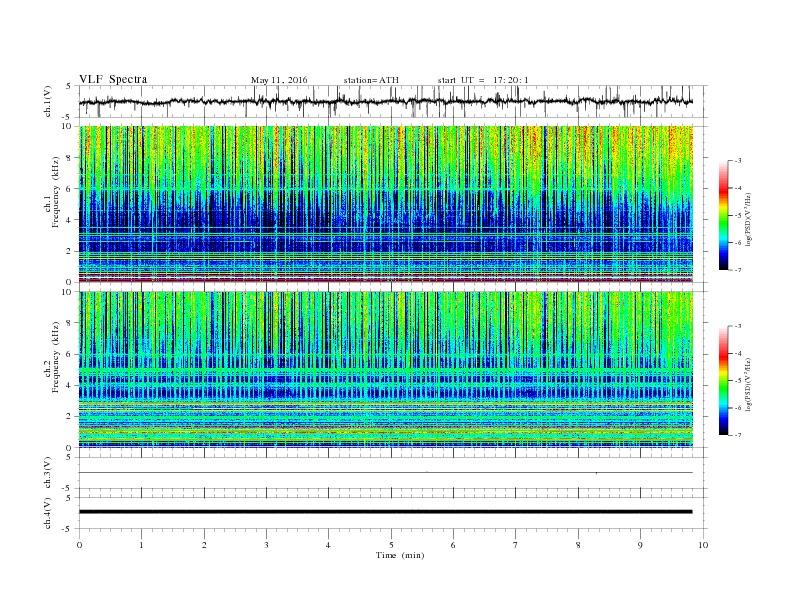This screenshot has height=612, width=792.
Task: Click the "VLF Spectra" plot title
Action: pos(113,79)
